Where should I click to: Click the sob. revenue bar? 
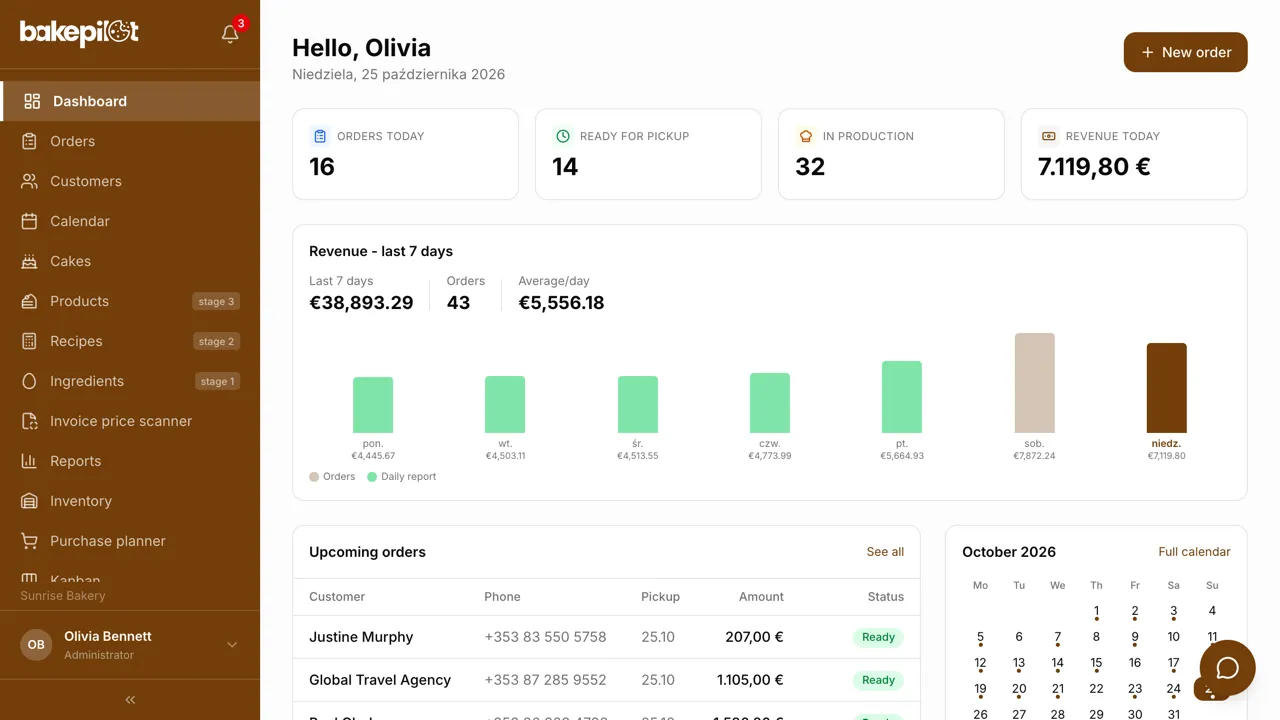point(1034,383)
